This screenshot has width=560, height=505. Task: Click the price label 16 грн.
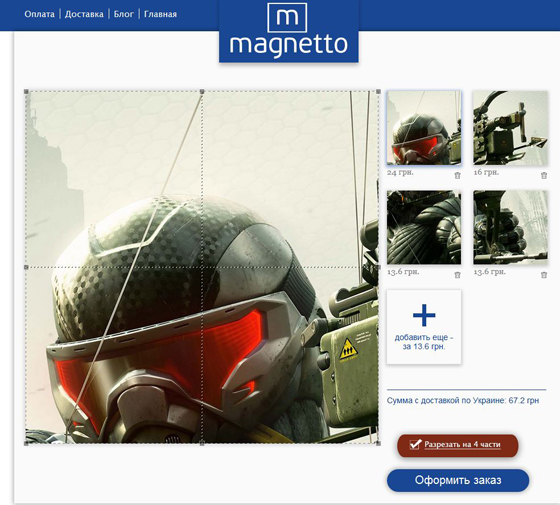(x=486, y=172)
